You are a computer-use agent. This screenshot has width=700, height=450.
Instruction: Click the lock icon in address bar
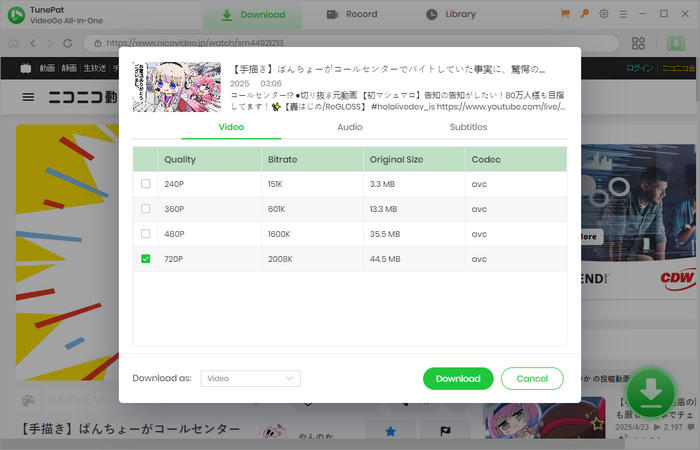point(98,43)
